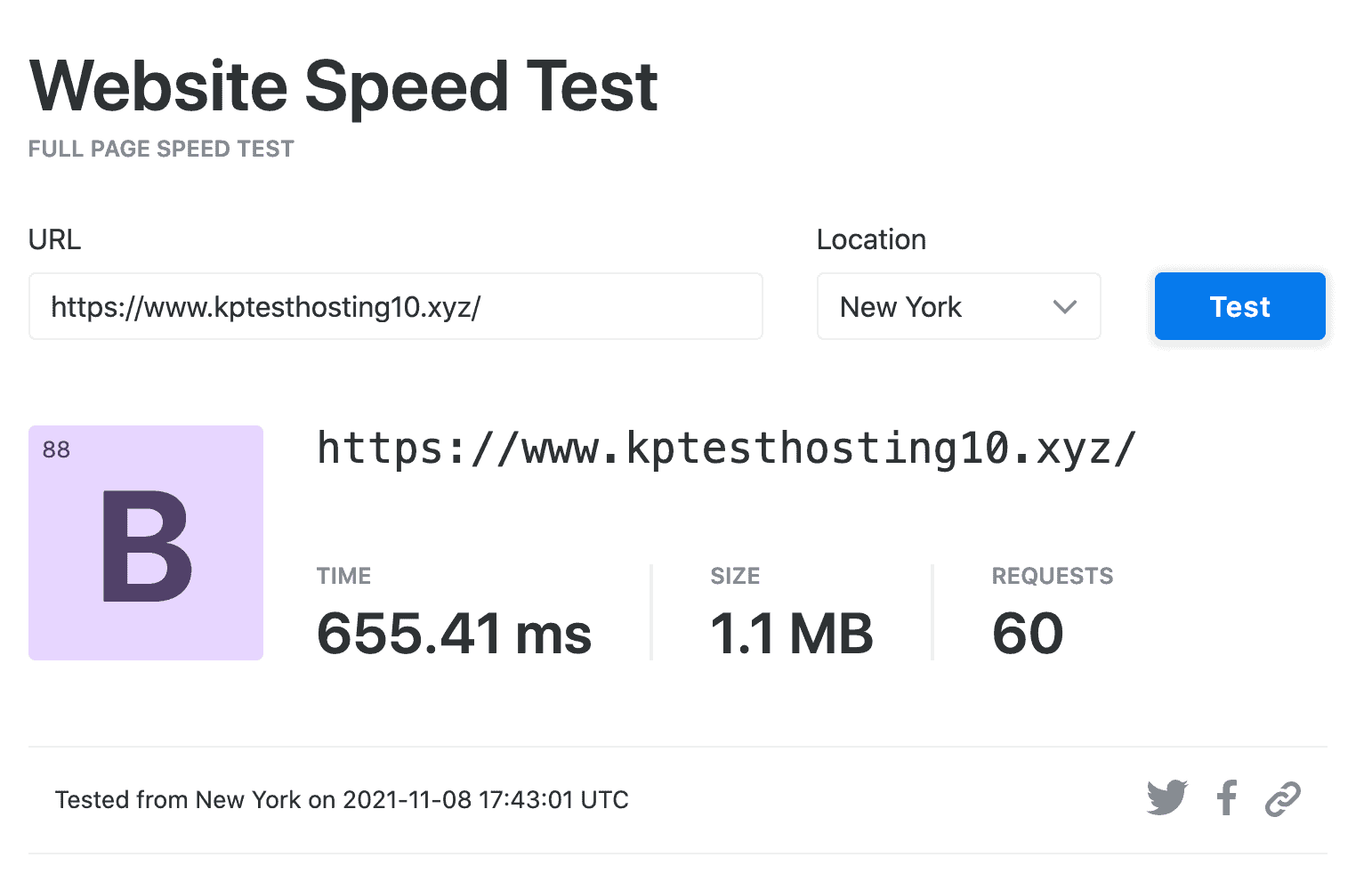Click the 88 performance score number

tap(56, 449)
